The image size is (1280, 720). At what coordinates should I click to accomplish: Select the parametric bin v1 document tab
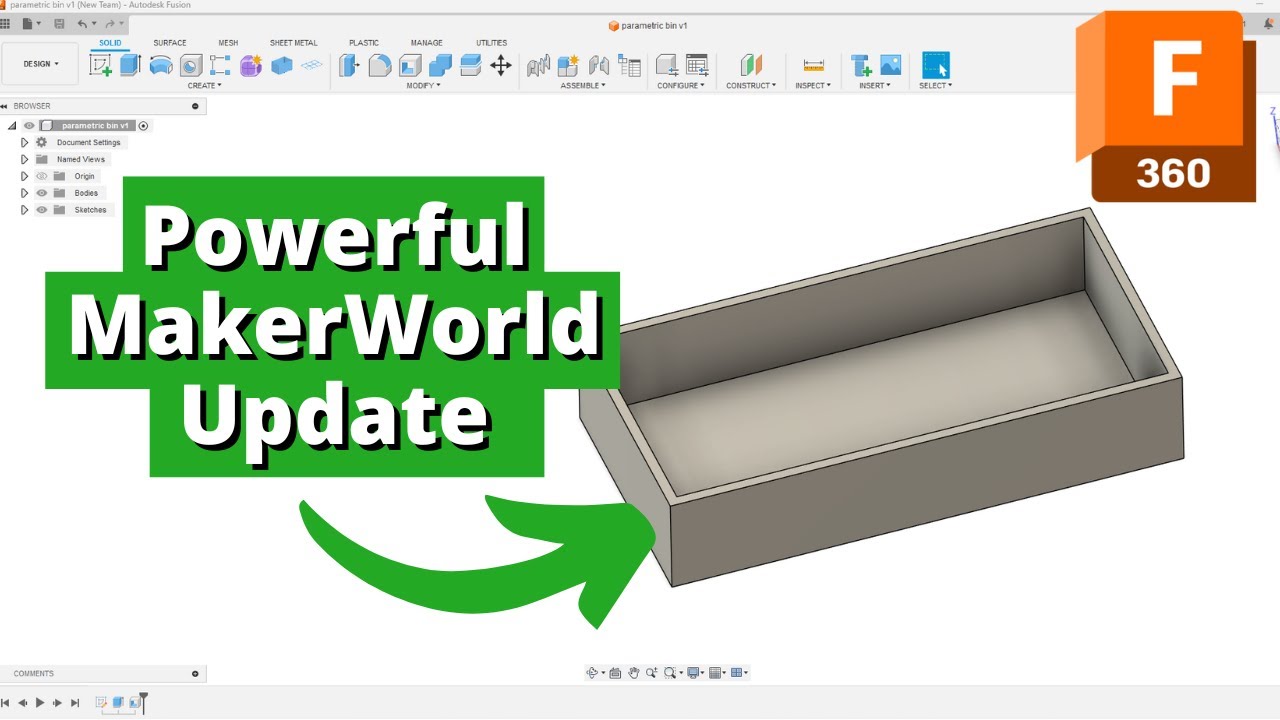tap(648, 25)
